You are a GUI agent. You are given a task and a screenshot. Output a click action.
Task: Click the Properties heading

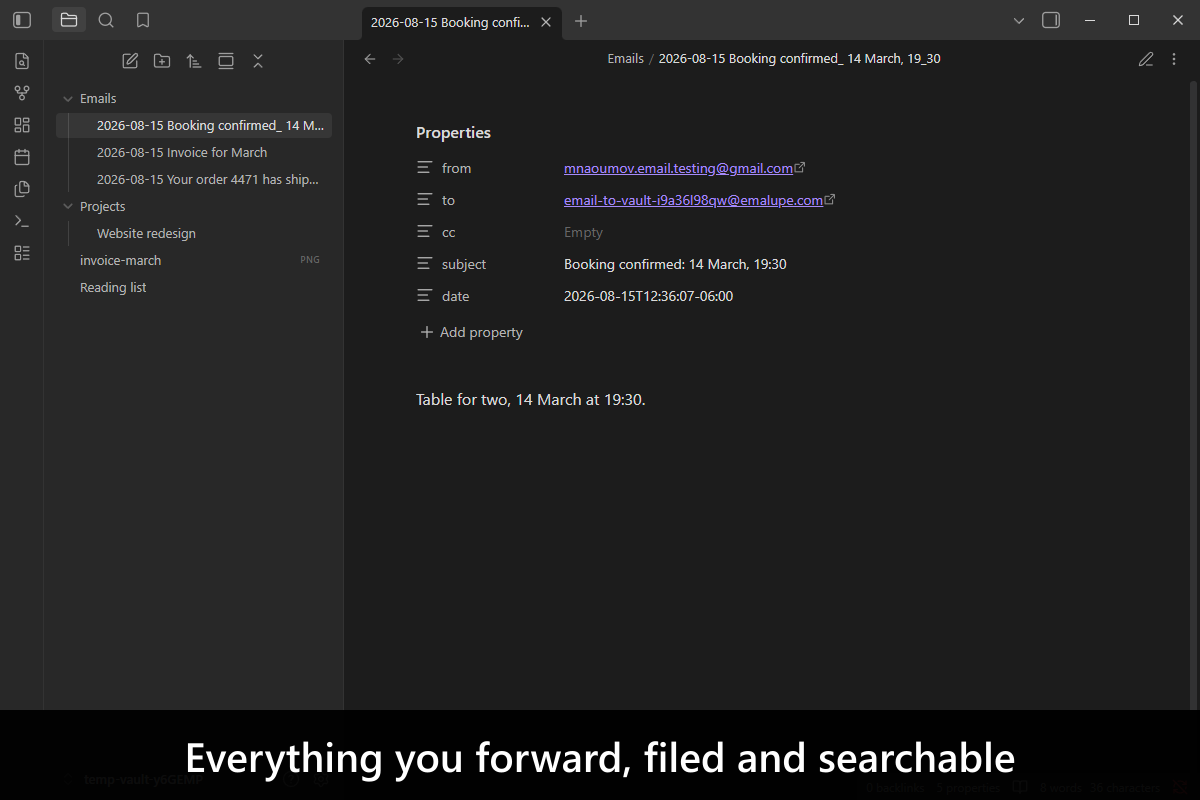[x=453, y=133]
